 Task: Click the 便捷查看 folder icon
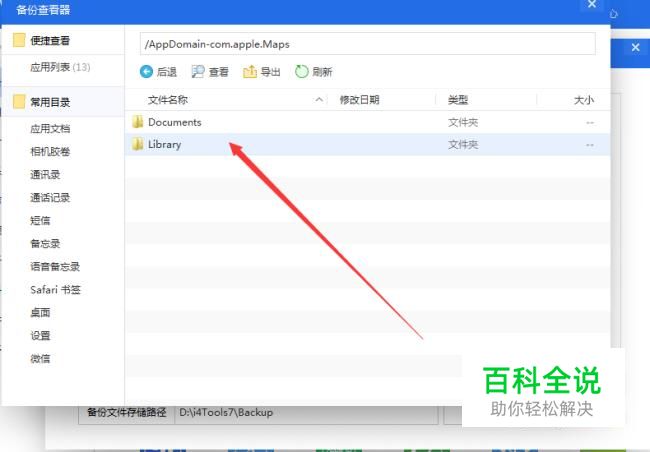tap(19, 40)
